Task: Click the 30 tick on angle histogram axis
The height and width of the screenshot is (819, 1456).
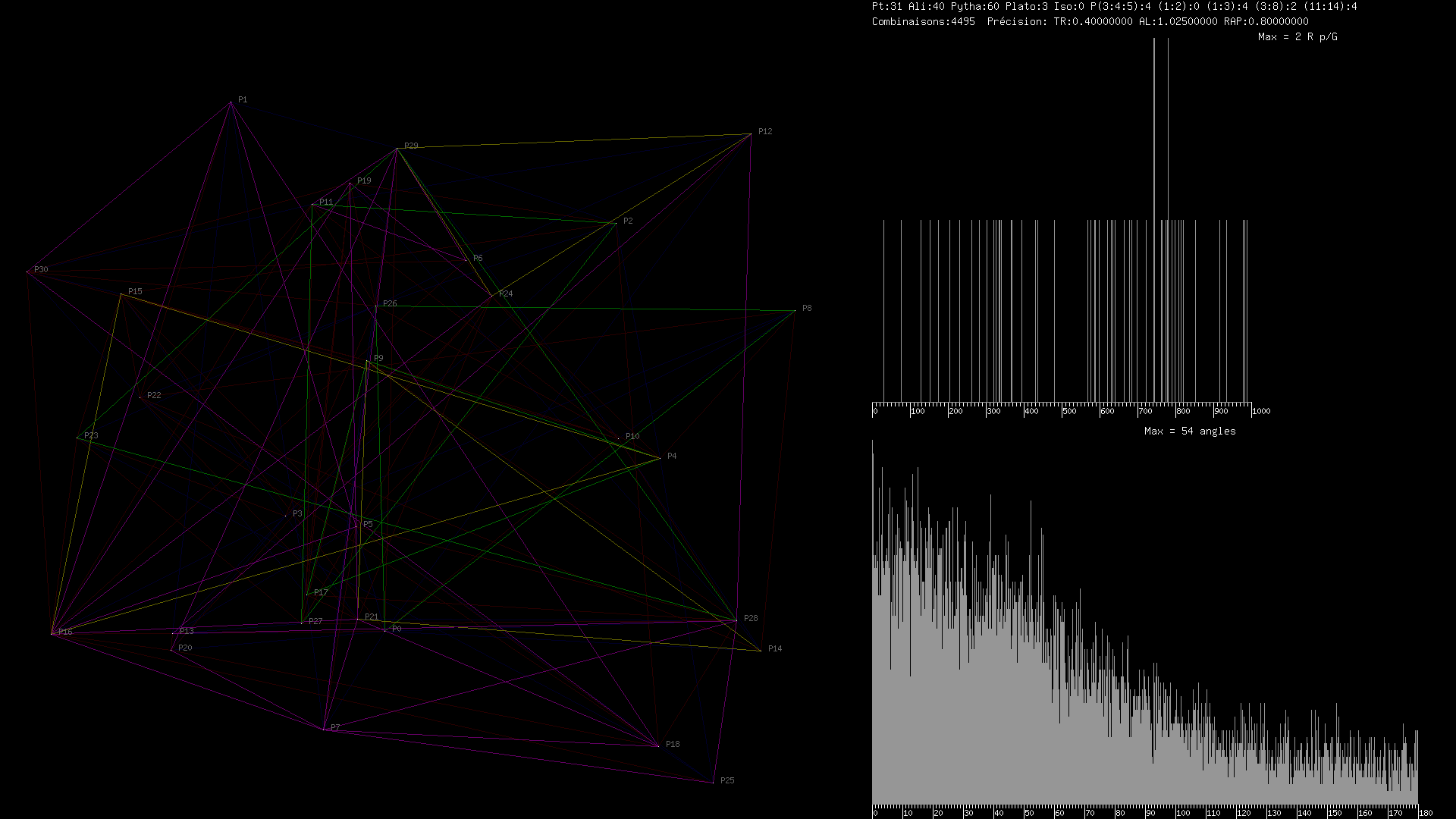Action: 968,814
